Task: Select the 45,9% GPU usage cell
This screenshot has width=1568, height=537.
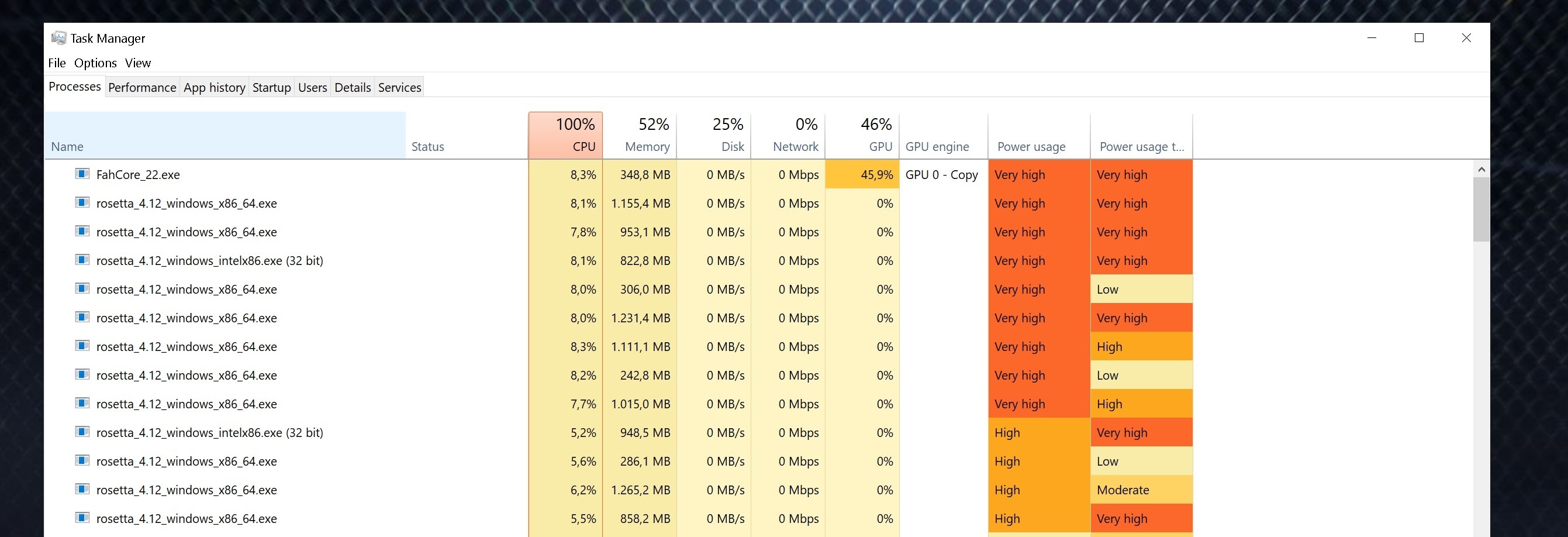Action: [x=862, y=175]
